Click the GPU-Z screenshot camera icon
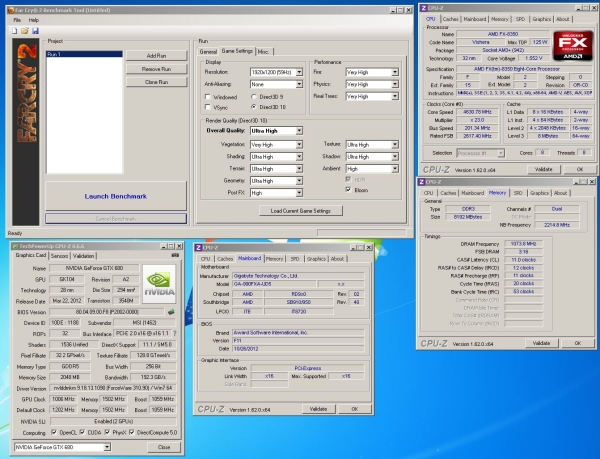Viewport: 600px width, 459px height. (x=175, y=255)
